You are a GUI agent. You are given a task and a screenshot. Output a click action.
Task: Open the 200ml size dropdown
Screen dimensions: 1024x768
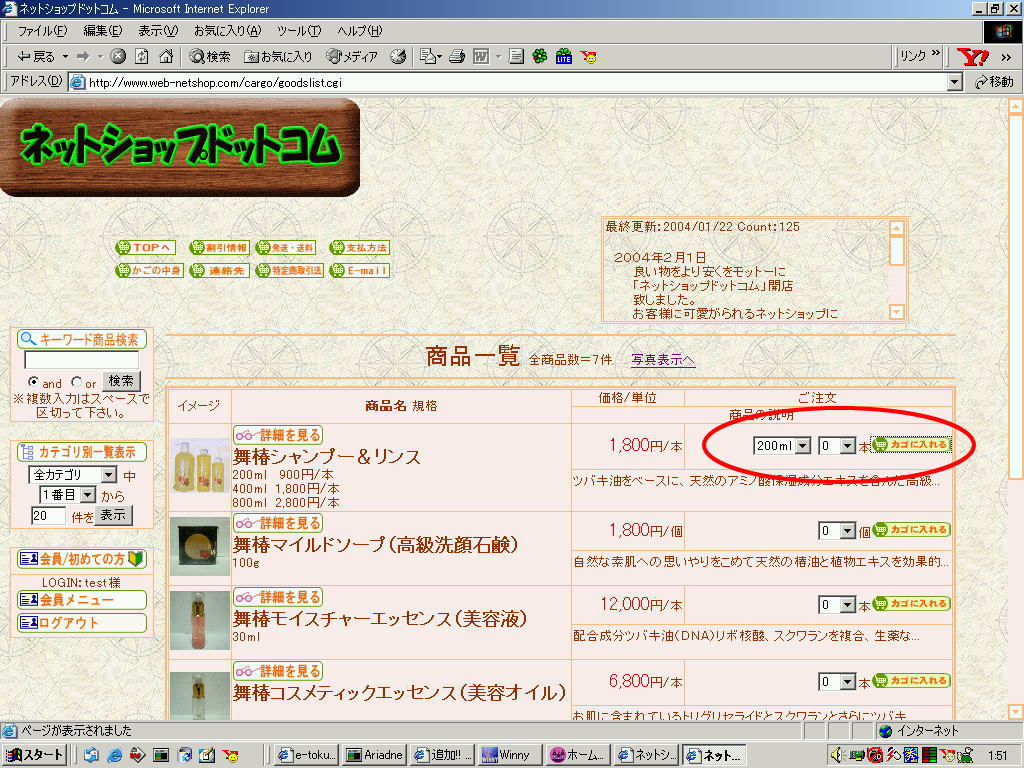tap(782, 445)
